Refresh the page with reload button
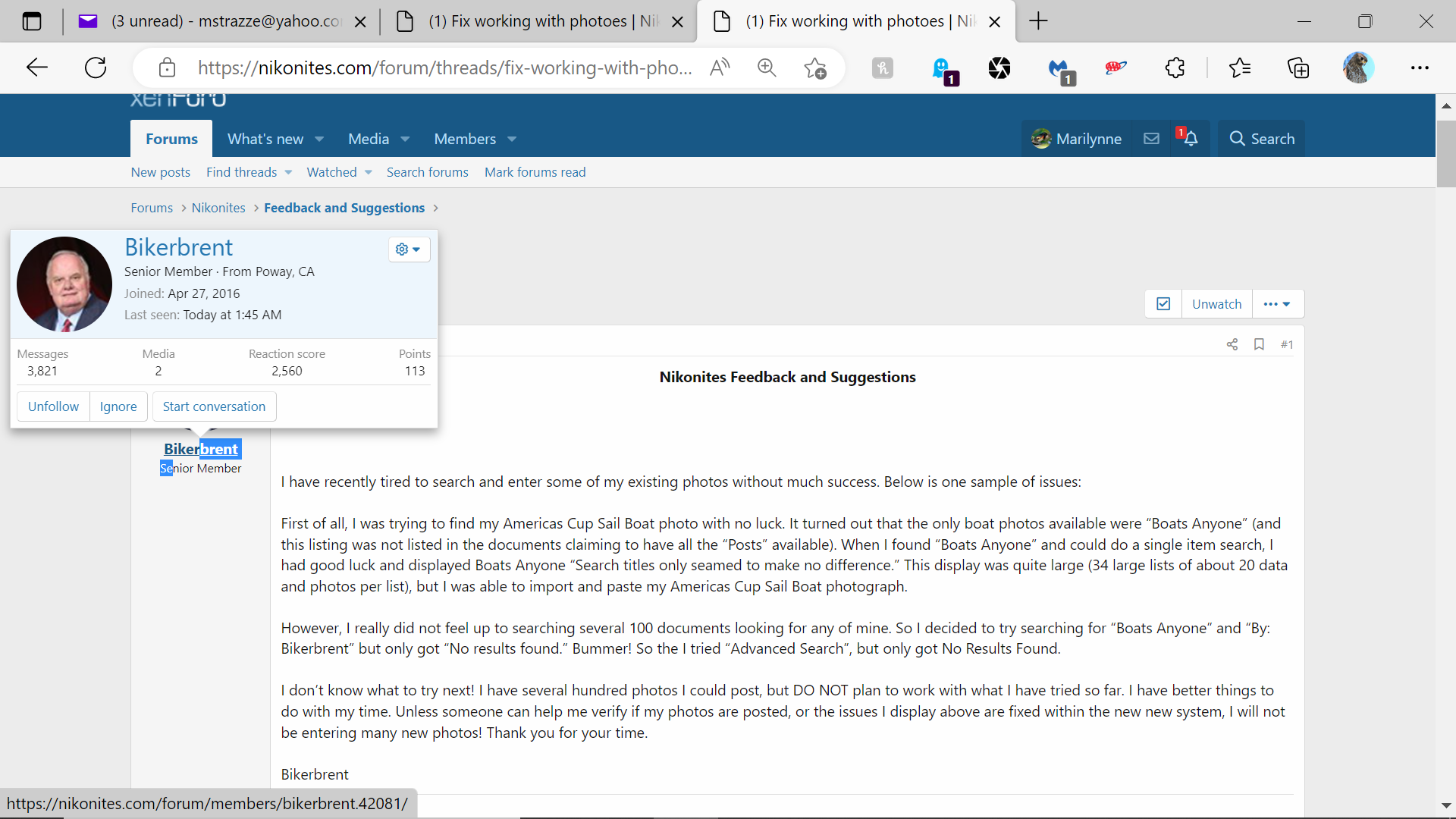This screenshot has width=1456, height=819. point(96,68)
